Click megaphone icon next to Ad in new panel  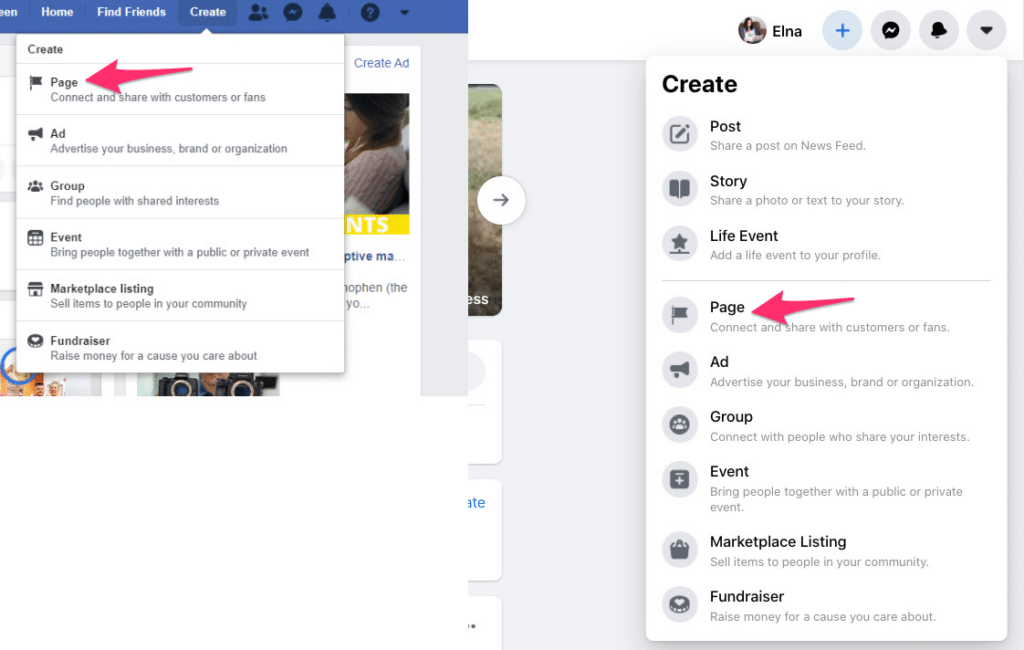679,370
